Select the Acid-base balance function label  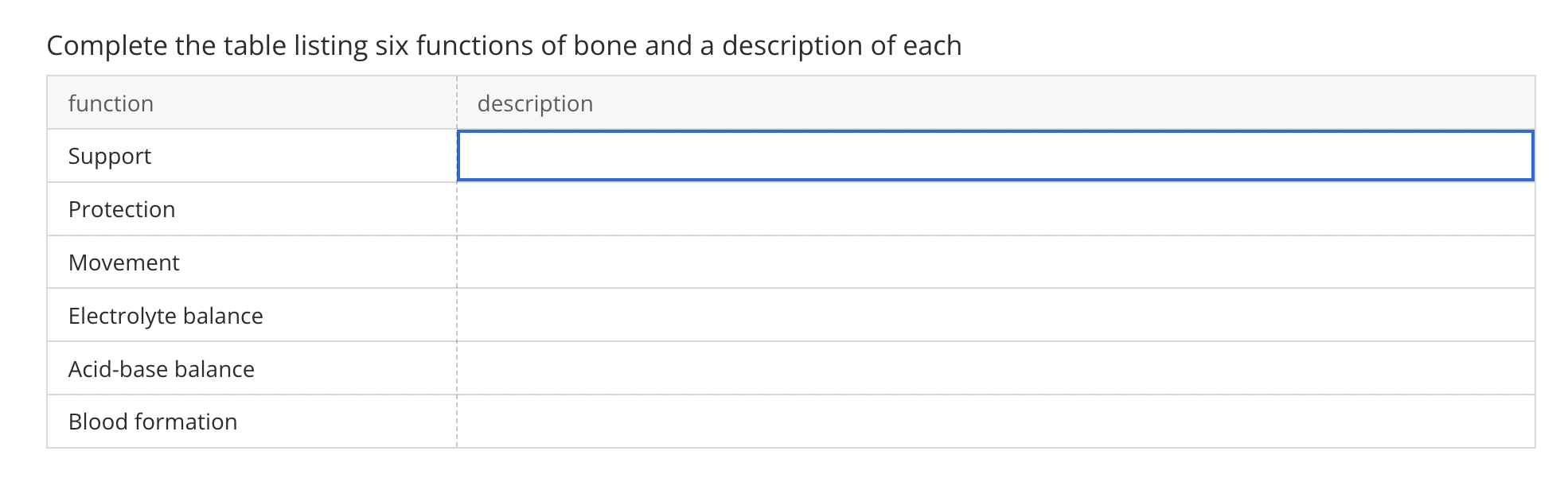tap(161, 369)
